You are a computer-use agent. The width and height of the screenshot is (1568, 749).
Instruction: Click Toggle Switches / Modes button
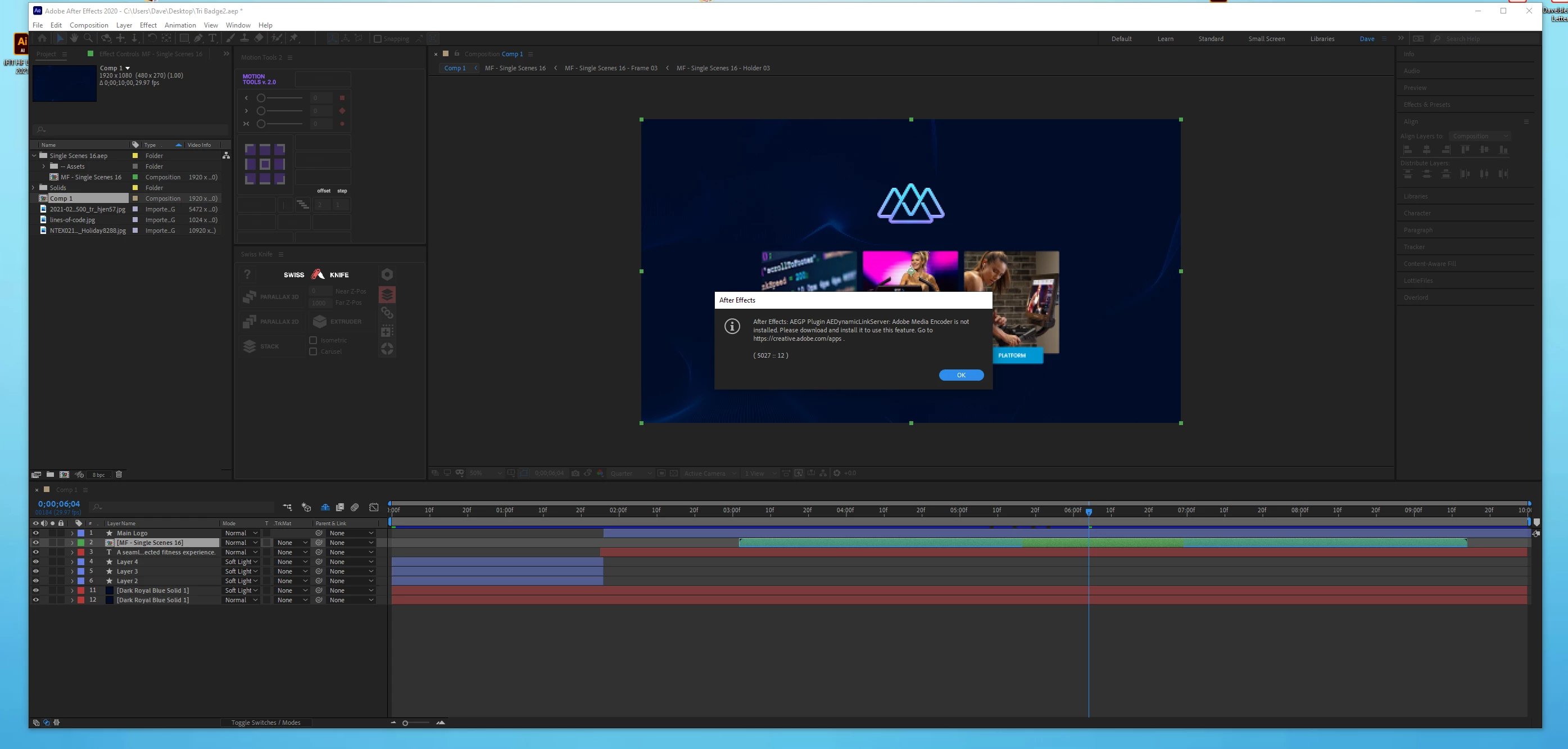265,723
